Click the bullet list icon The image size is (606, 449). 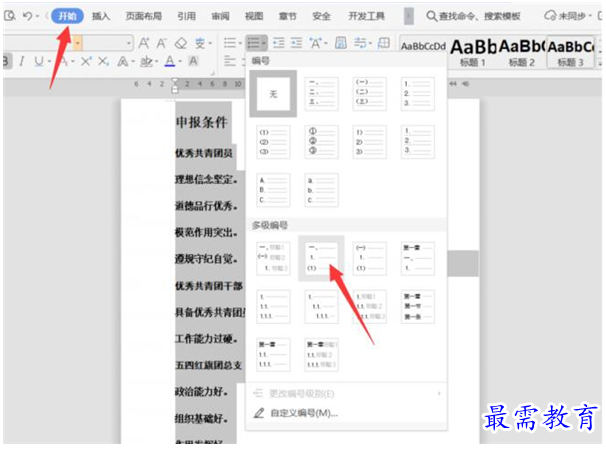[230, 43]
